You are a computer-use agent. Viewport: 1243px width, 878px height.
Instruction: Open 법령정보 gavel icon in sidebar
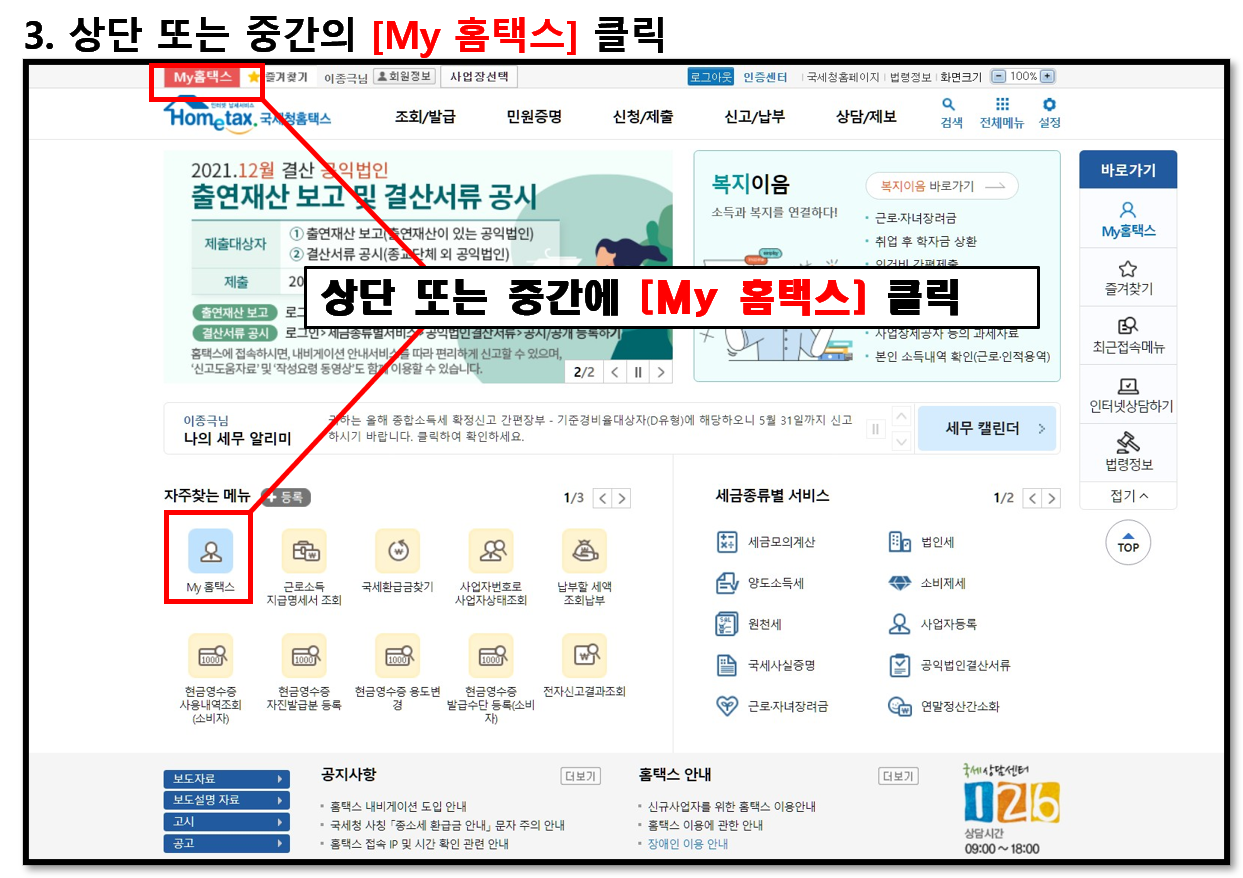[x=1128, y=451]
